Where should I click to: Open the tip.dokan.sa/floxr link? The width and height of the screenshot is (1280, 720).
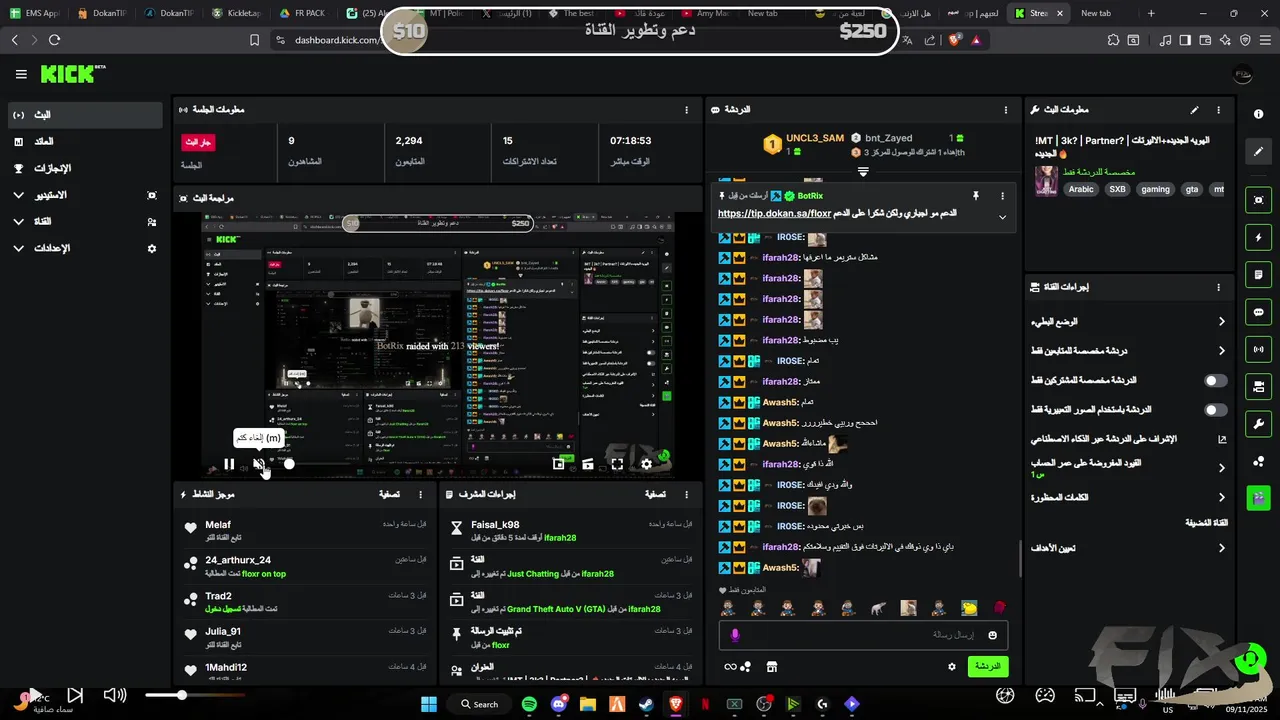point(775,214)
